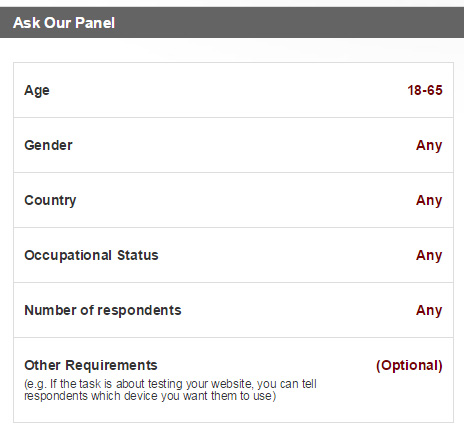This screenshot has width=464, height=426.
Task: Click the device hint text line
Action: point(150,396)
